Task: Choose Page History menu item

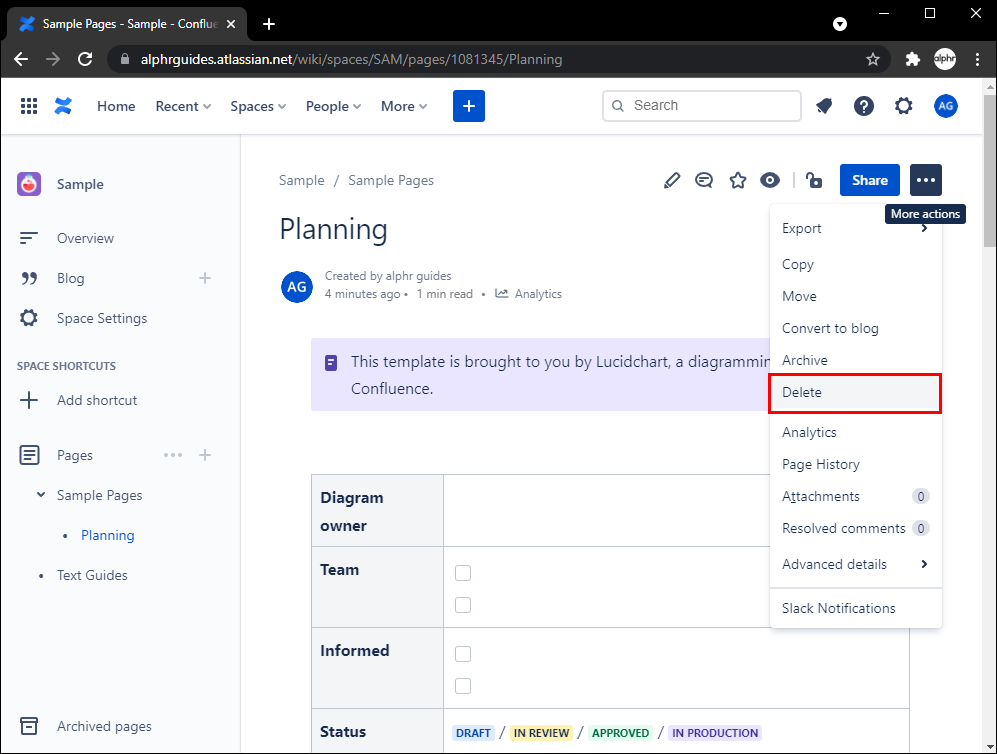Action: click(821, 464)
